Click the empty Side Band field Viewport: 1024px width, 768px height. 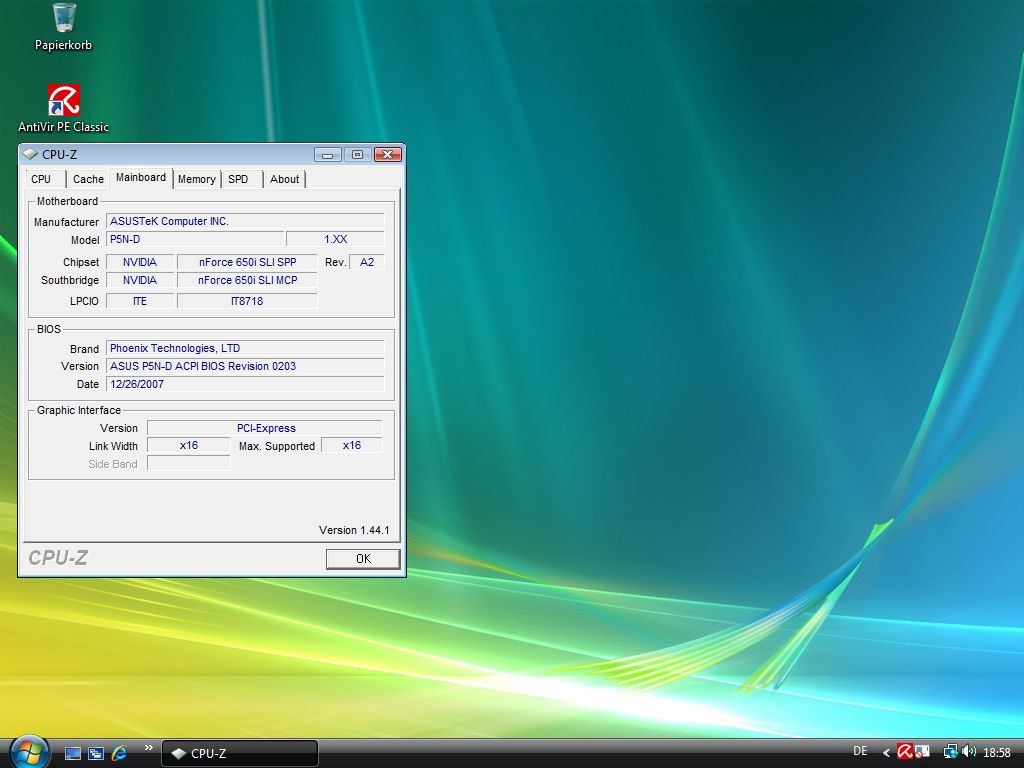click(x=189, y=463)
